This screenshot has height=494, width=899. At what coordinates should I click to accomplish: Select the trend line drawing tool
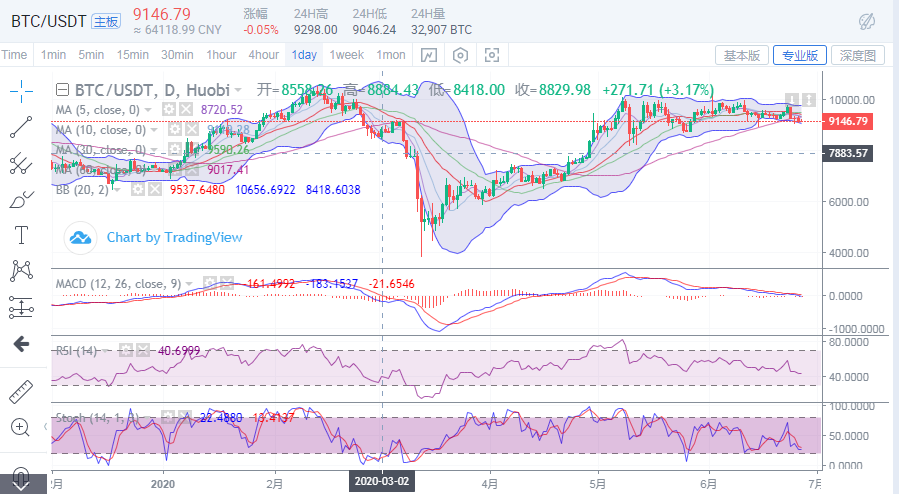pyautogui.click(x=21, y=128)
